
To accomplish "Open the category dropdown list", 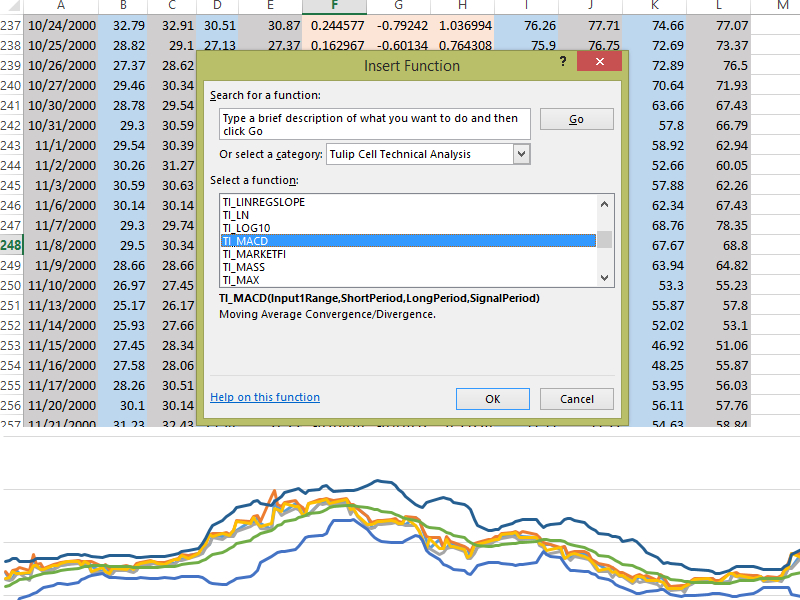I will (520, 154).
